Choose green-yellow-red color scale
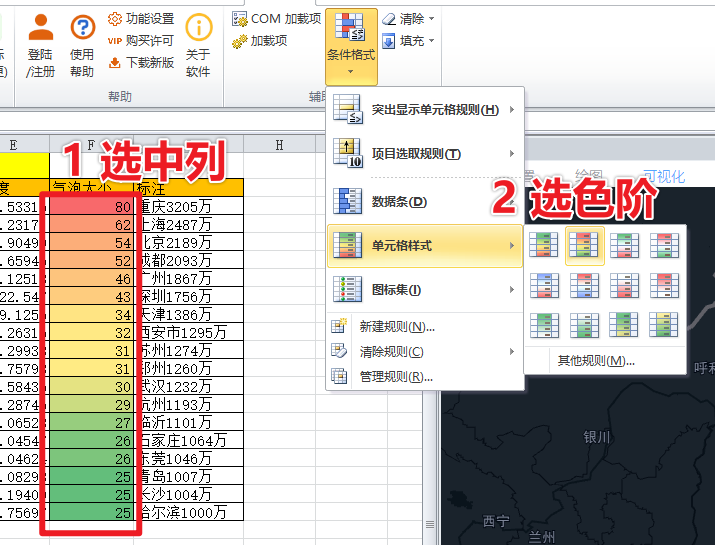The height and width of the screenshot is (545, 715). tap(544, 245)
